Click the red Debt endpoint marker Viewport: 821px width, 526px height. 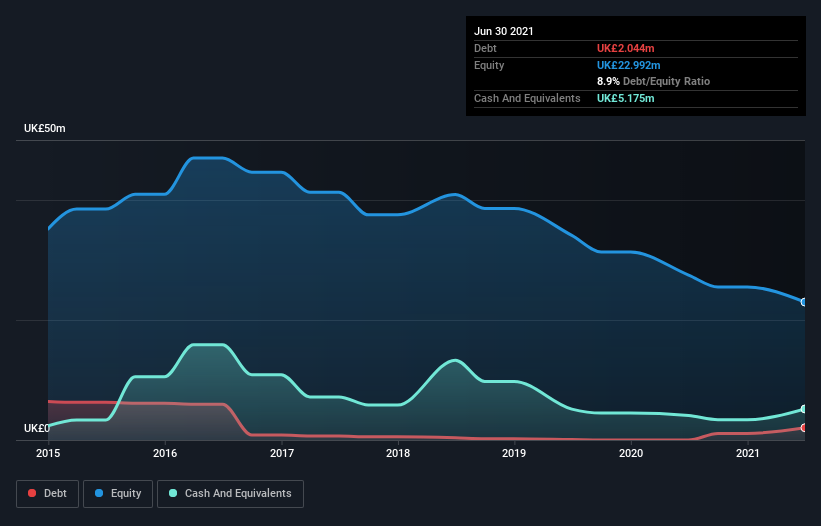point(804,428)
